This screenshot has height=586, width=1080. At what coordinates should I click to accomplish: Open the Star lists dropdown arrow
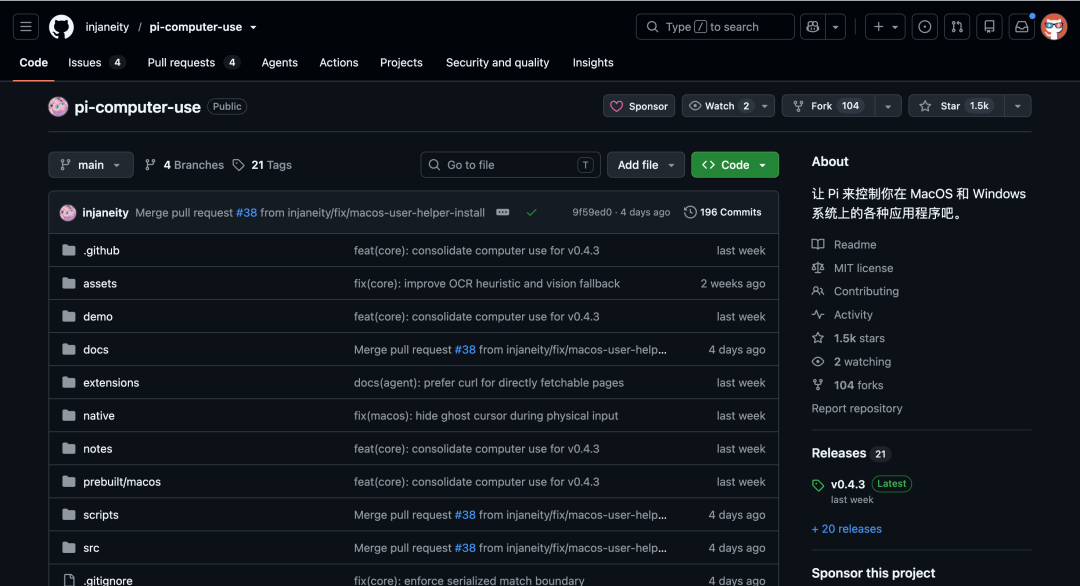click(1017, 106)
